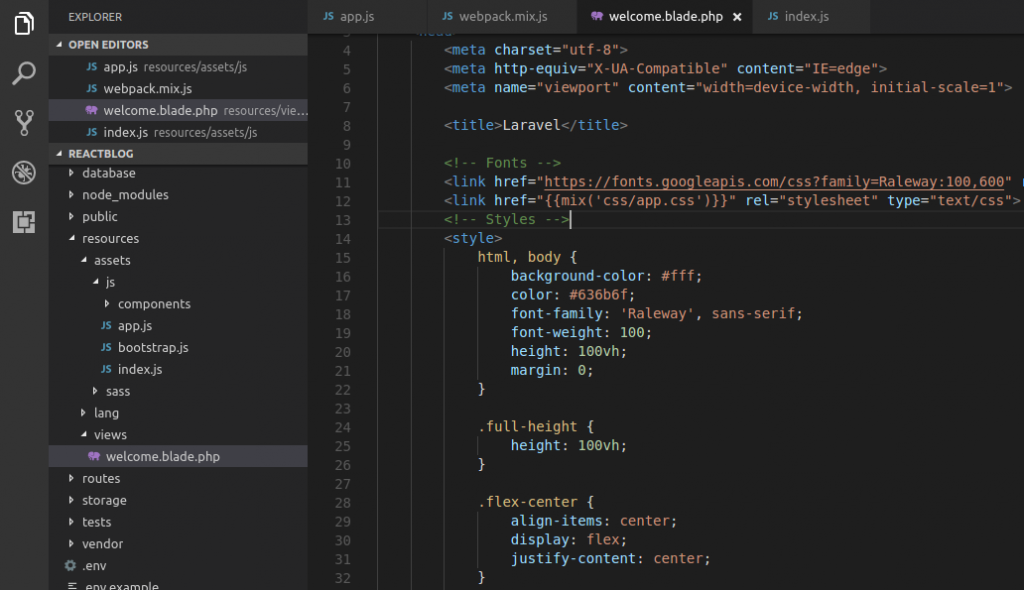Click PHP icon on welcome.blade.php tab
The image size is (1024, 590).
point(597,16)
